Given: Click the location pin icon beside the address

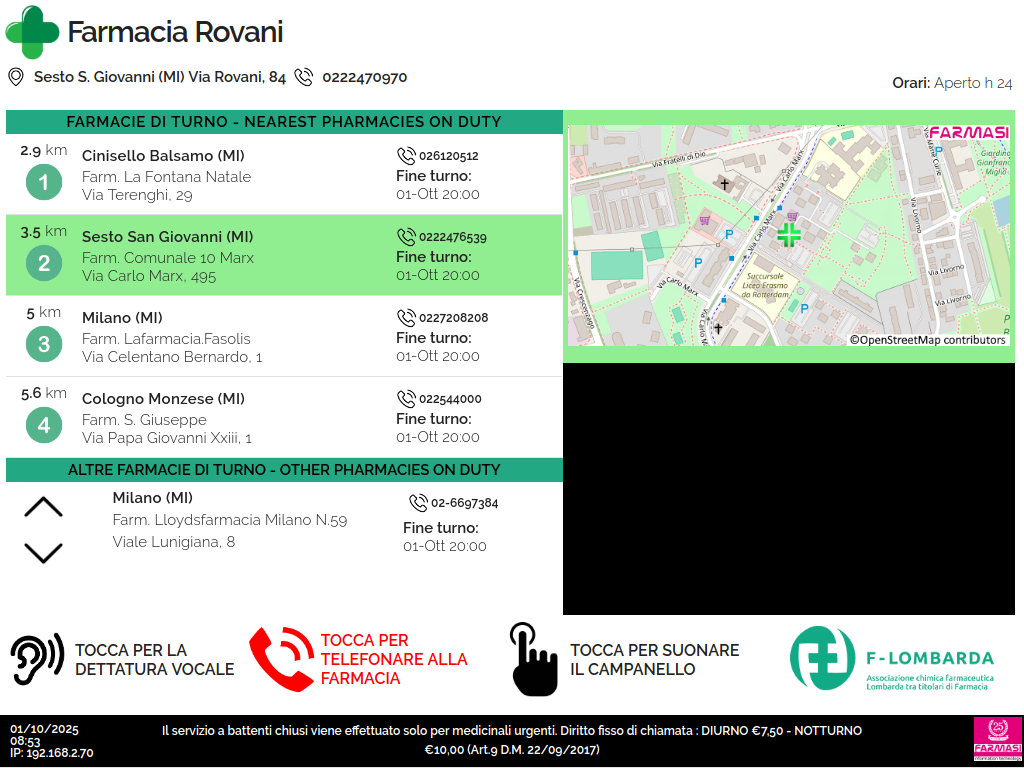Looking at the screenshot, I should [x=16, y=77].
